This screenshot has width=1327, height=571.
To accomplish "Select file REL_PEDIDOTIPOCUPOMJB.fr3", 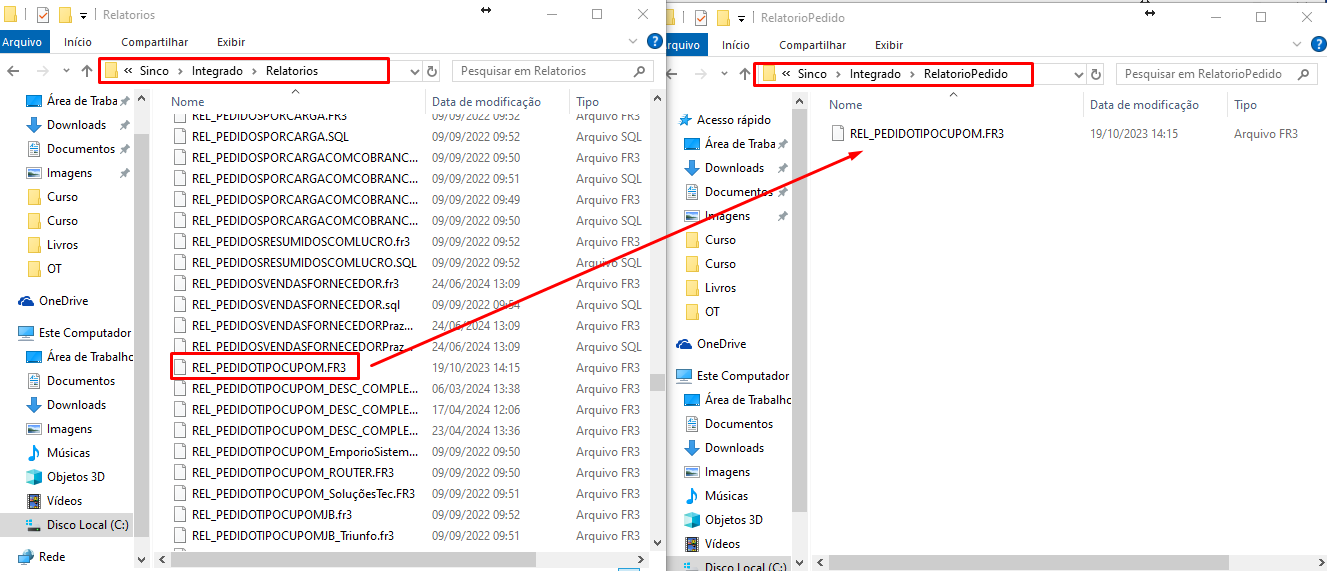I will pos(271,514).
